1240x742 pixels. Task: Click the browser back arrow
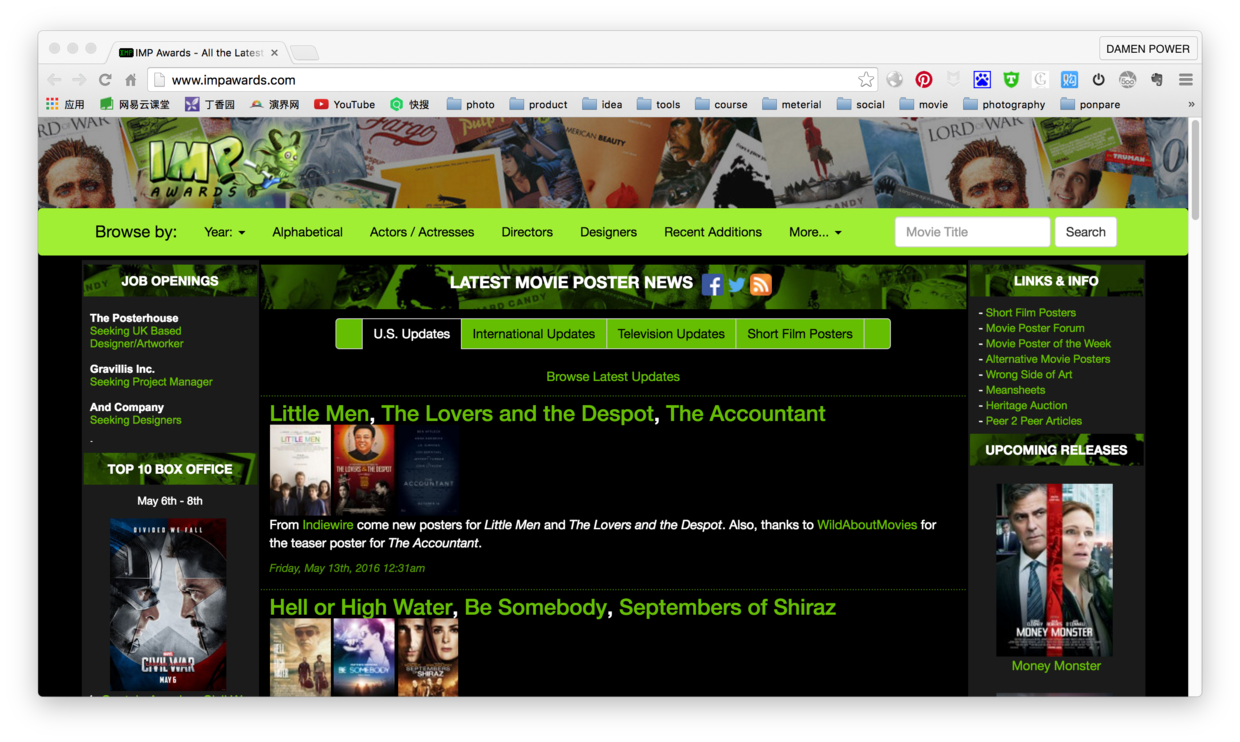54,80
